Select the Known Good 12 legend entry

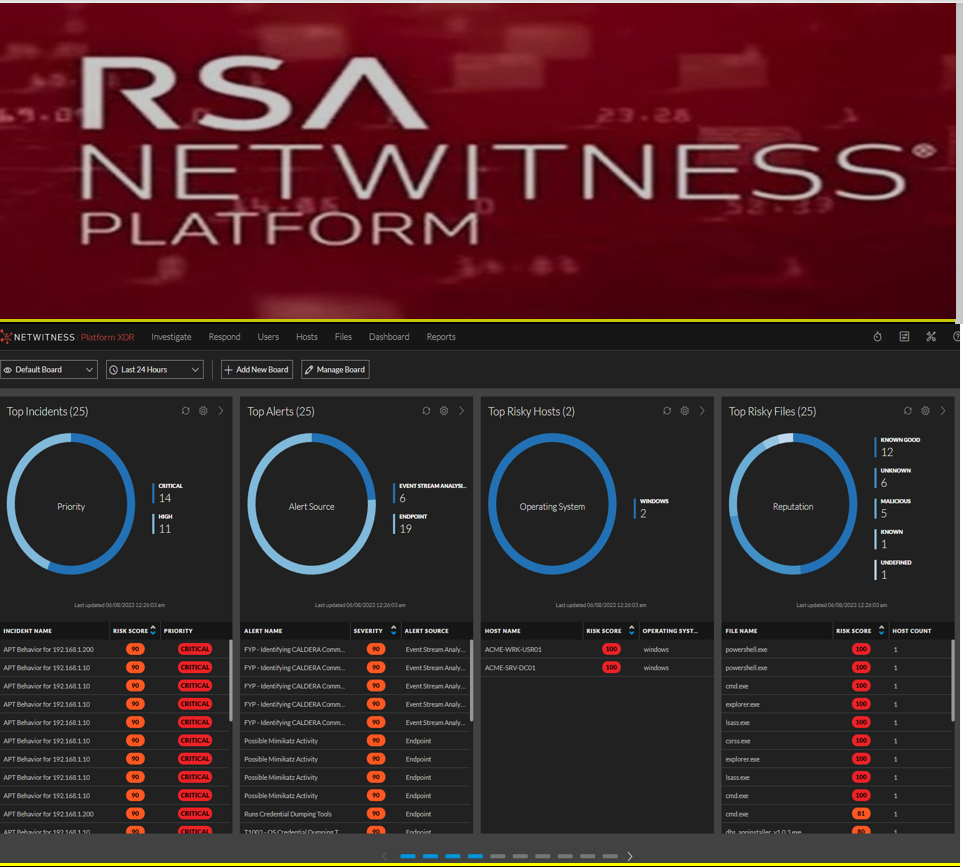pos(897,447)
